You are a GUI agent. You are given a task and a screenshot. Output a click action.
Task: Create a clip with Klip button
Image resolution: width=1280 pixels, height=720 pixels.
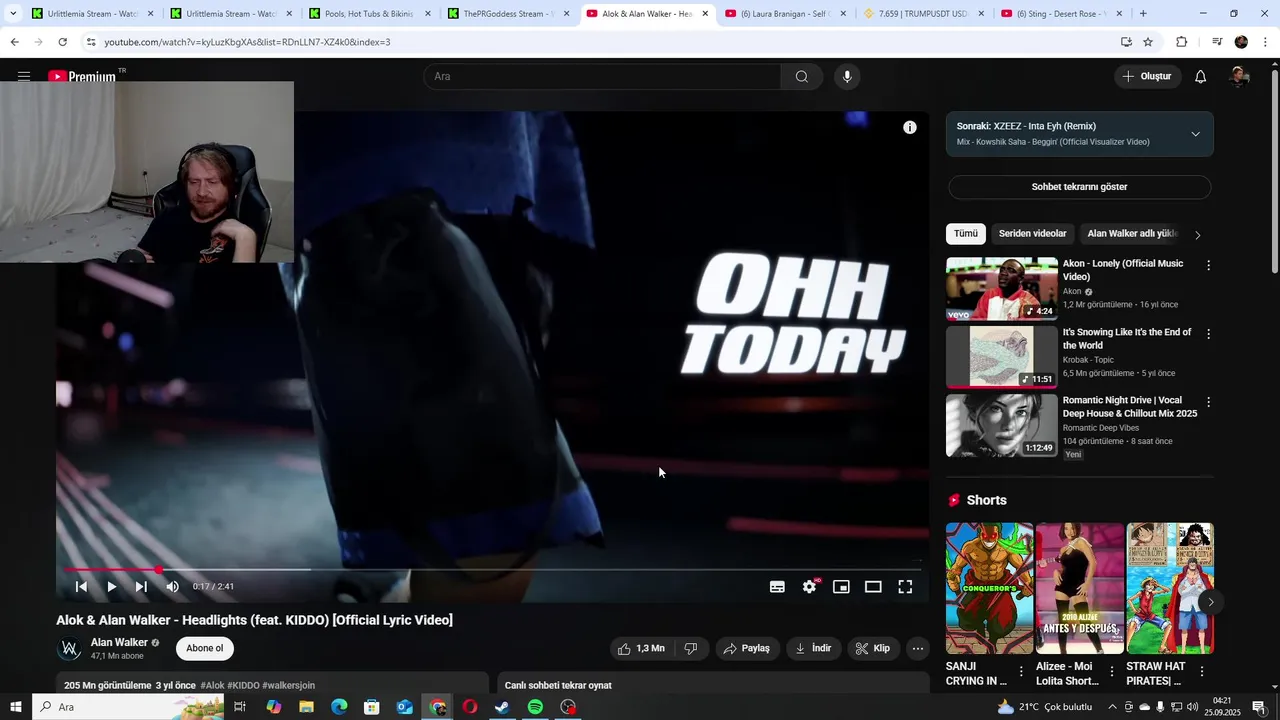[x=873, y=649]
